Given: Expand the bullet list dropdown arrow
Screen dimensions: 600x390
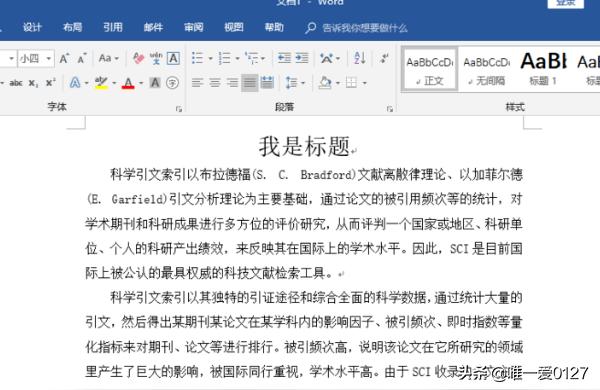Looking at the screenshot, I should 210,59.
